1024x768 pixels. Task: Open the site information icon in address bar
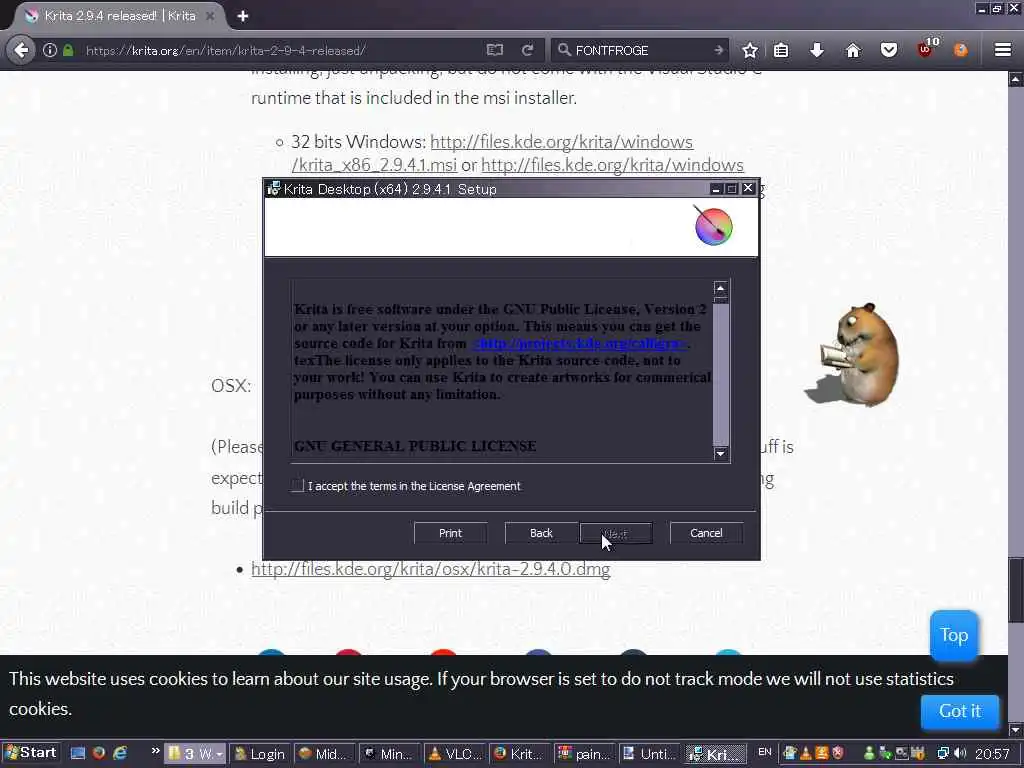click(x=50, y=50)
